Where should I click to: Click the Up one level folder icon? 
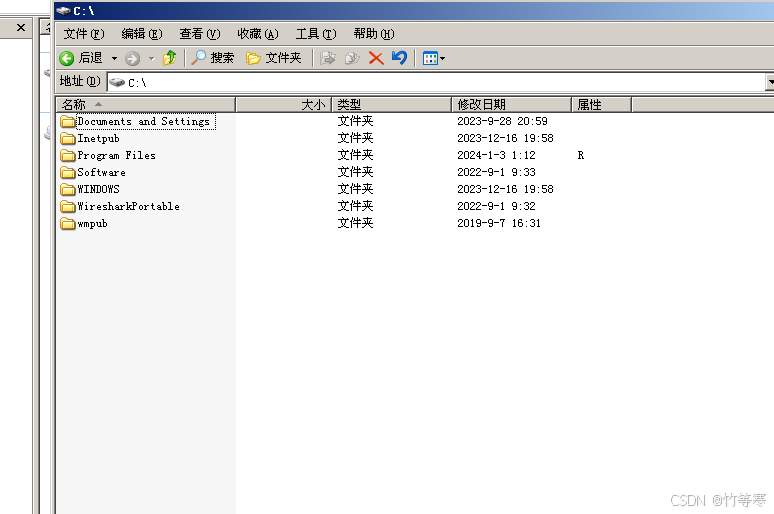[x=169, y=58]
